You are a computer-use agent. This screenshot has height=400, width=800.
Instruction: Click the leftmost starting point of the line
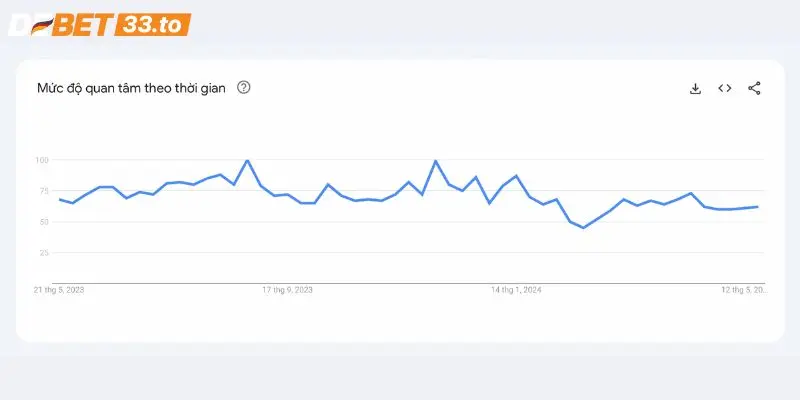60,200
